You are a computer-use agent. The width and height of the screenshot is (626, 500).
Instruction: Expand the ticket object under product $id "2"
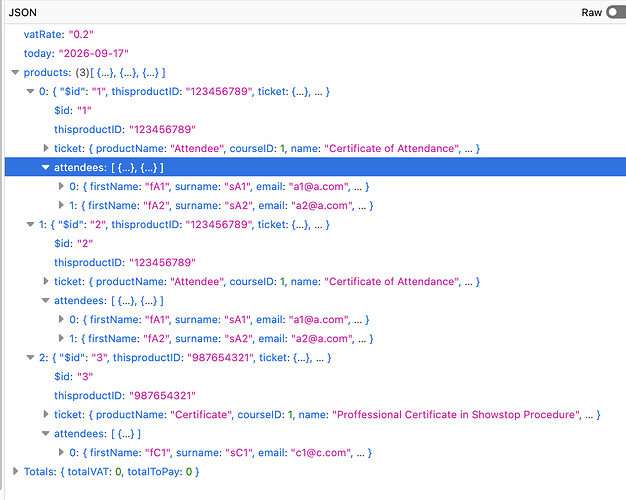tap(46, 281)
